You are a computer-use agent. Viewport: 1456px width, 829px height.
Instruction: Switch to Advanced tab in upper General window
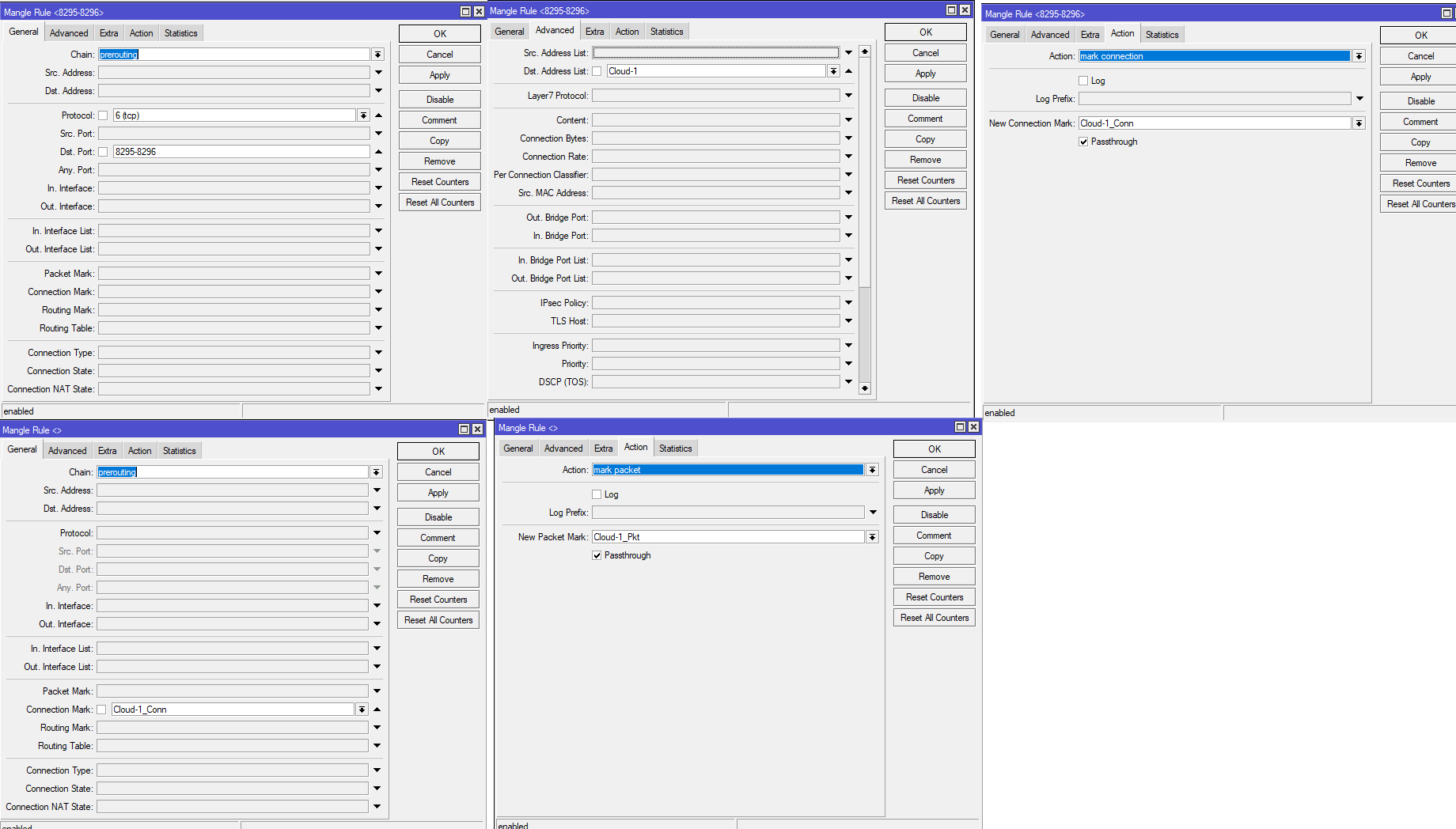click(x=69, y=33)
